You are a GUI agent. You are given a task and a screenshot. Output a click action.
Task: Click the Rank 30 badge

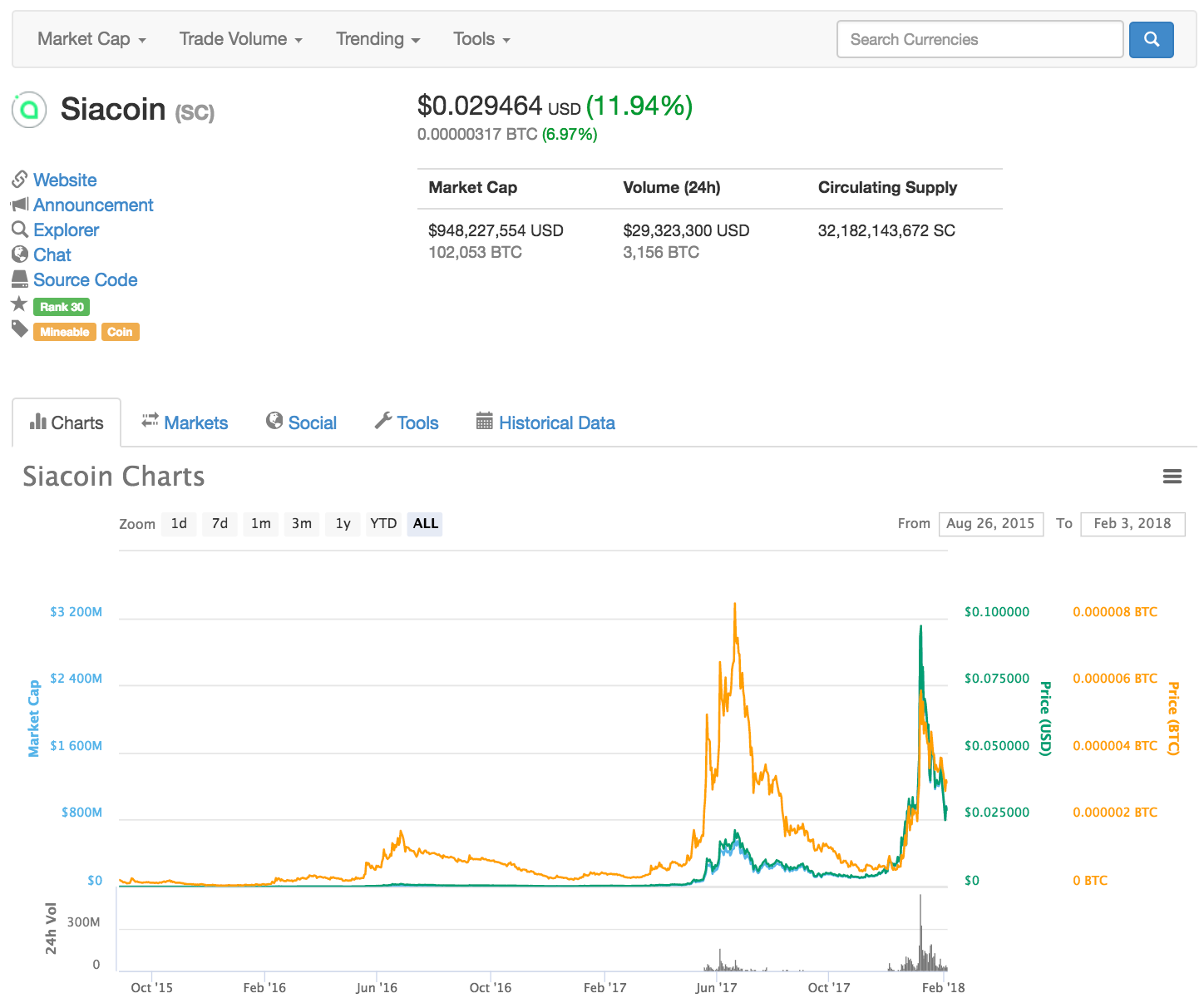(x=62, y=307)
